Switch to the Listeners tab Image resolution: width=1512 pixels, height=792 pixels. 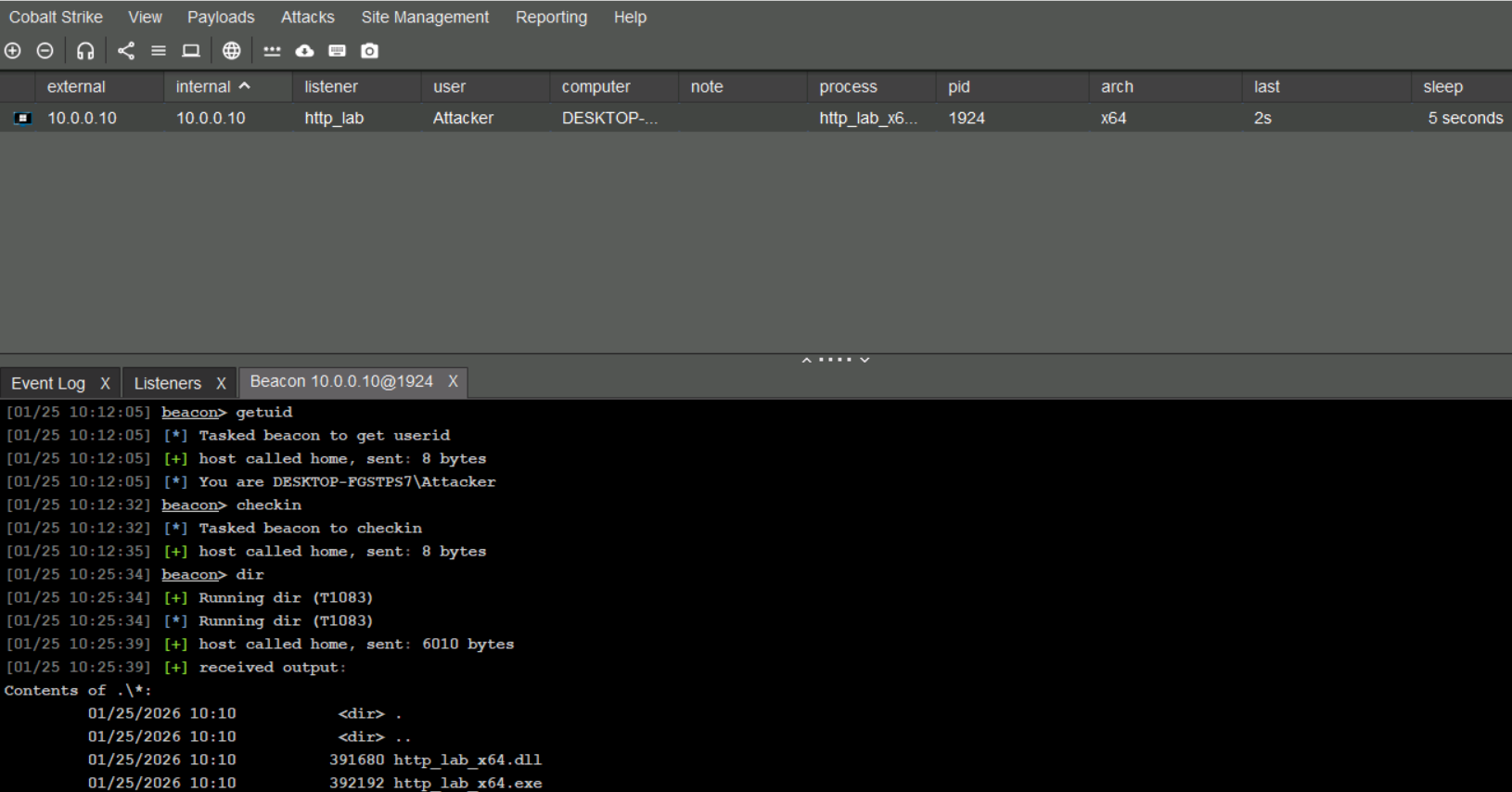tap(167, 383)
